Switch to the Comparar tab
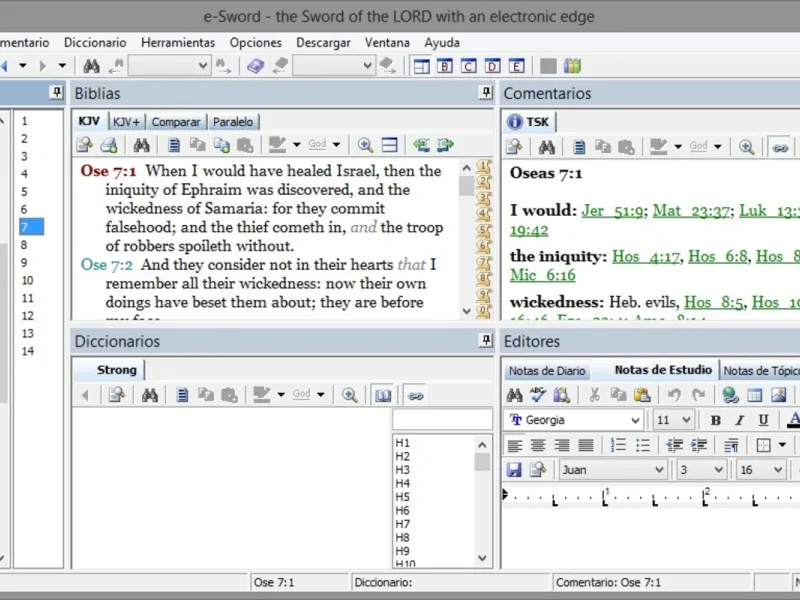The width and height of the screenshot is (800, 600). [x=176, y=122]
